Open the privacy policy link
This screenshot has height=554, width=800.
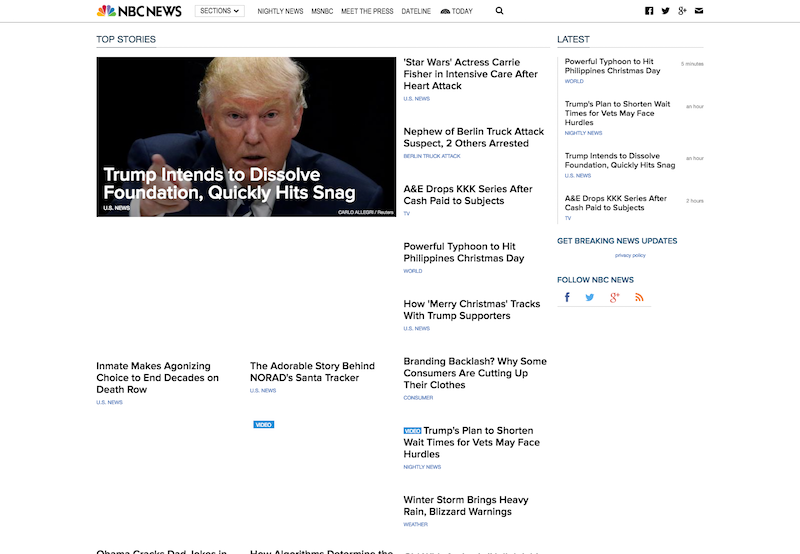click(630, 255)
